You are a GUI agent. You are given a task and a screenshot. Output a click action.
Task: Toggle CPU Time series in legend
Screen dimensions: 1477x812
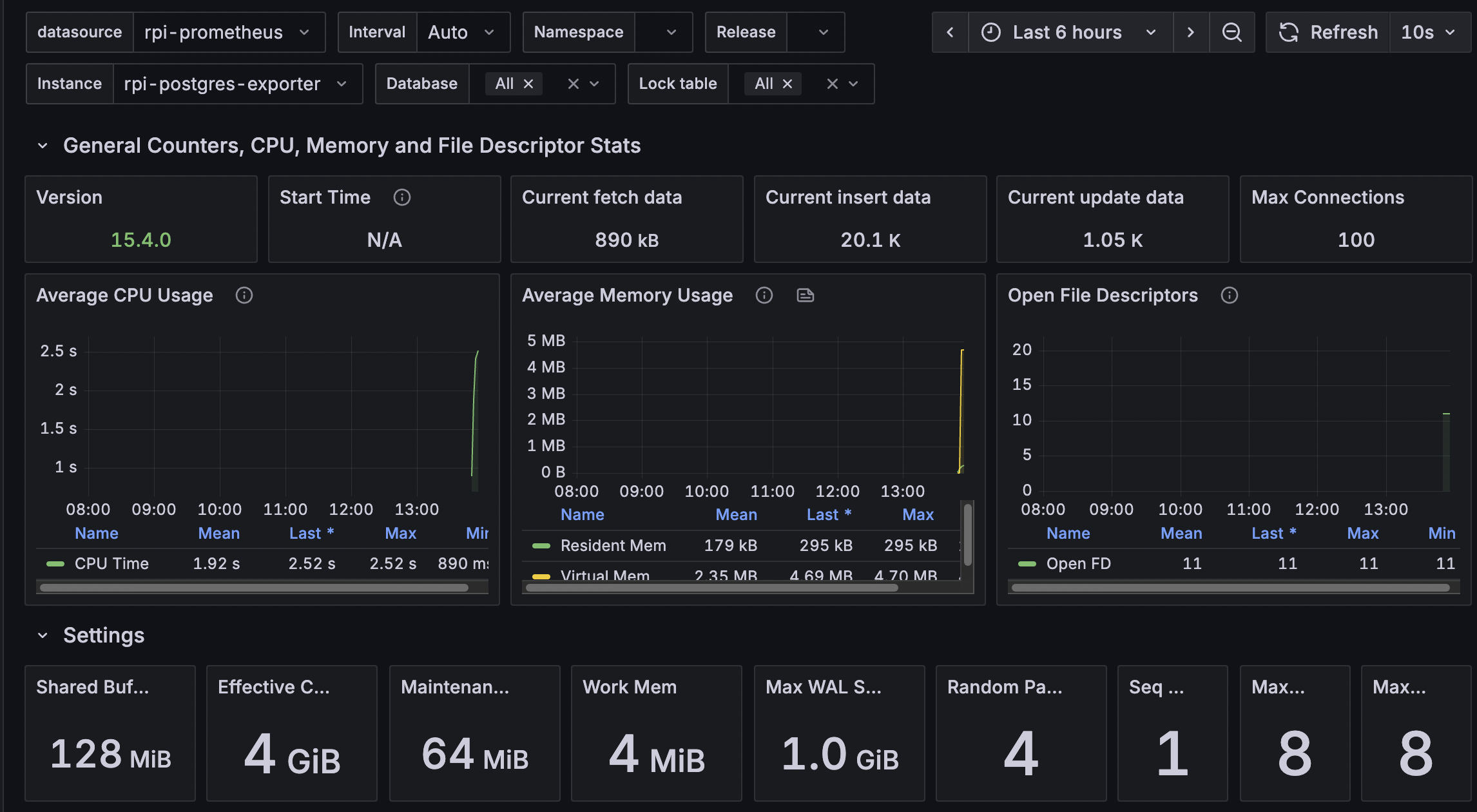111,563
